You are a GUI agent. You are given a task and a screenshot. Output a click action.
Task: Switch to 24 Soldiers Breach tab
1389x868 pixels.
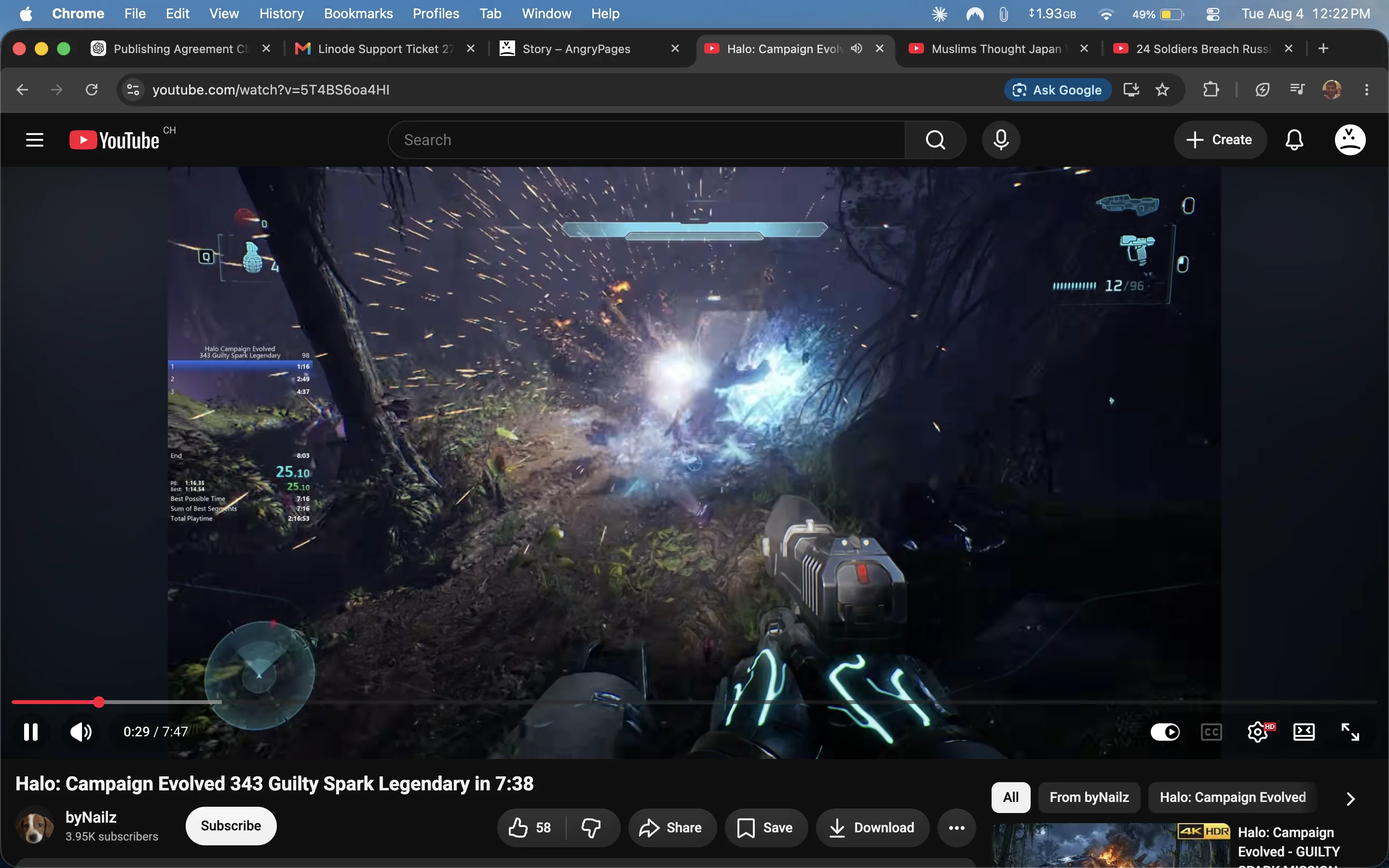(1203, 49)
